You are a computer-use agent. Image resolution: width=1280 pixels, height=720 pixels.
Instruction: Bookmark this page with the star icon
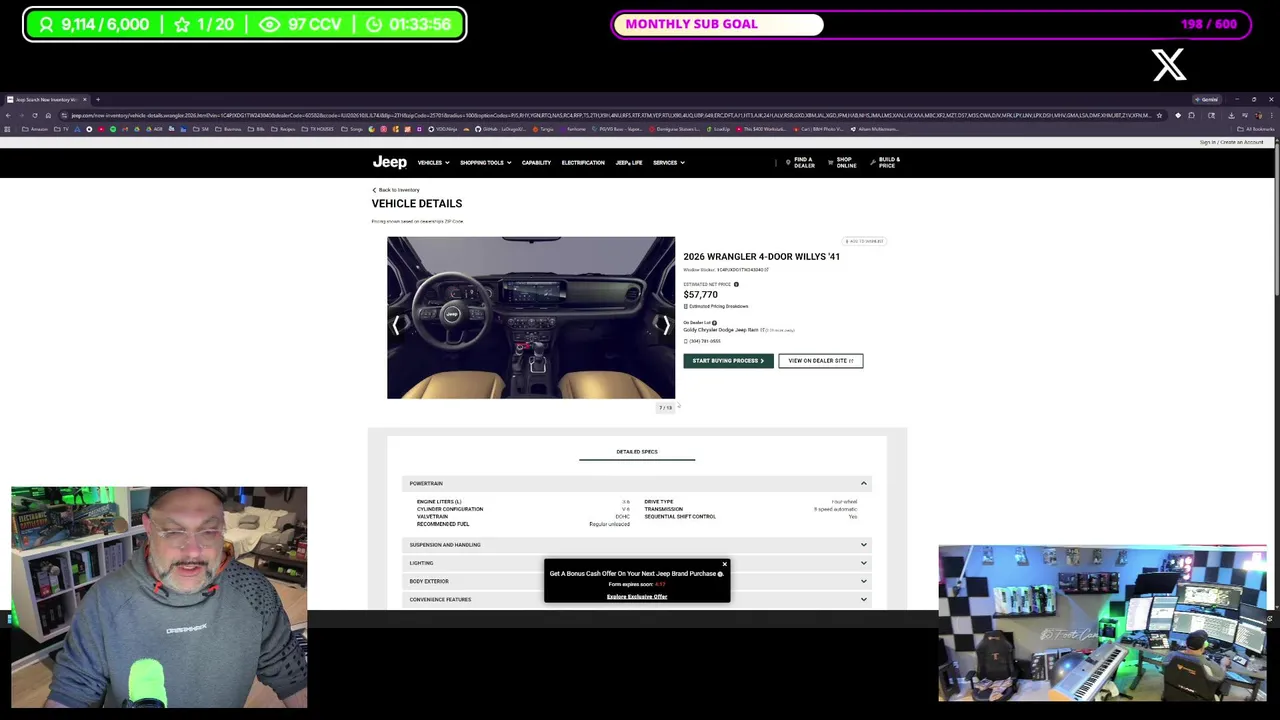click(1159, 115)
